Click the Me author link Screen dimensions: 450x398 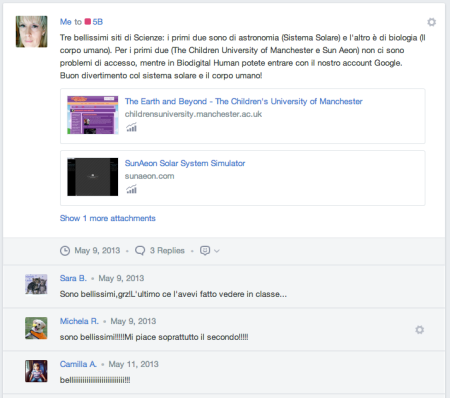click(x=66, y=22)
